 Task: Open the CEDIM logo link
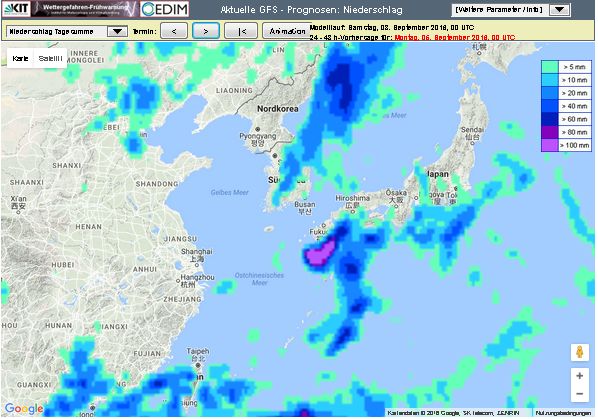pyautogui.click(x=165, y=9)
